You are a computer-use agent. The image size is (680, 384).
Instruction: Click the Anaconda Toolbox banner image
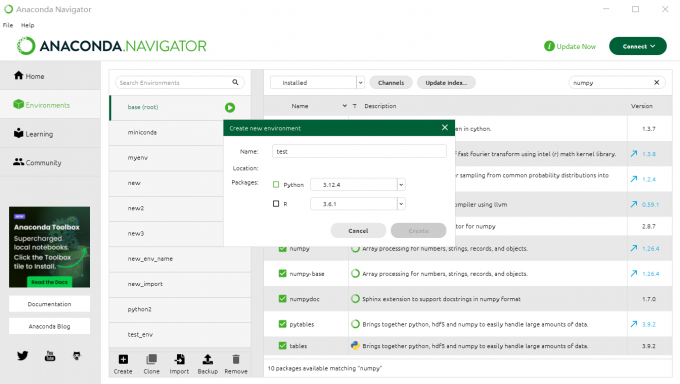coord(49,247)
